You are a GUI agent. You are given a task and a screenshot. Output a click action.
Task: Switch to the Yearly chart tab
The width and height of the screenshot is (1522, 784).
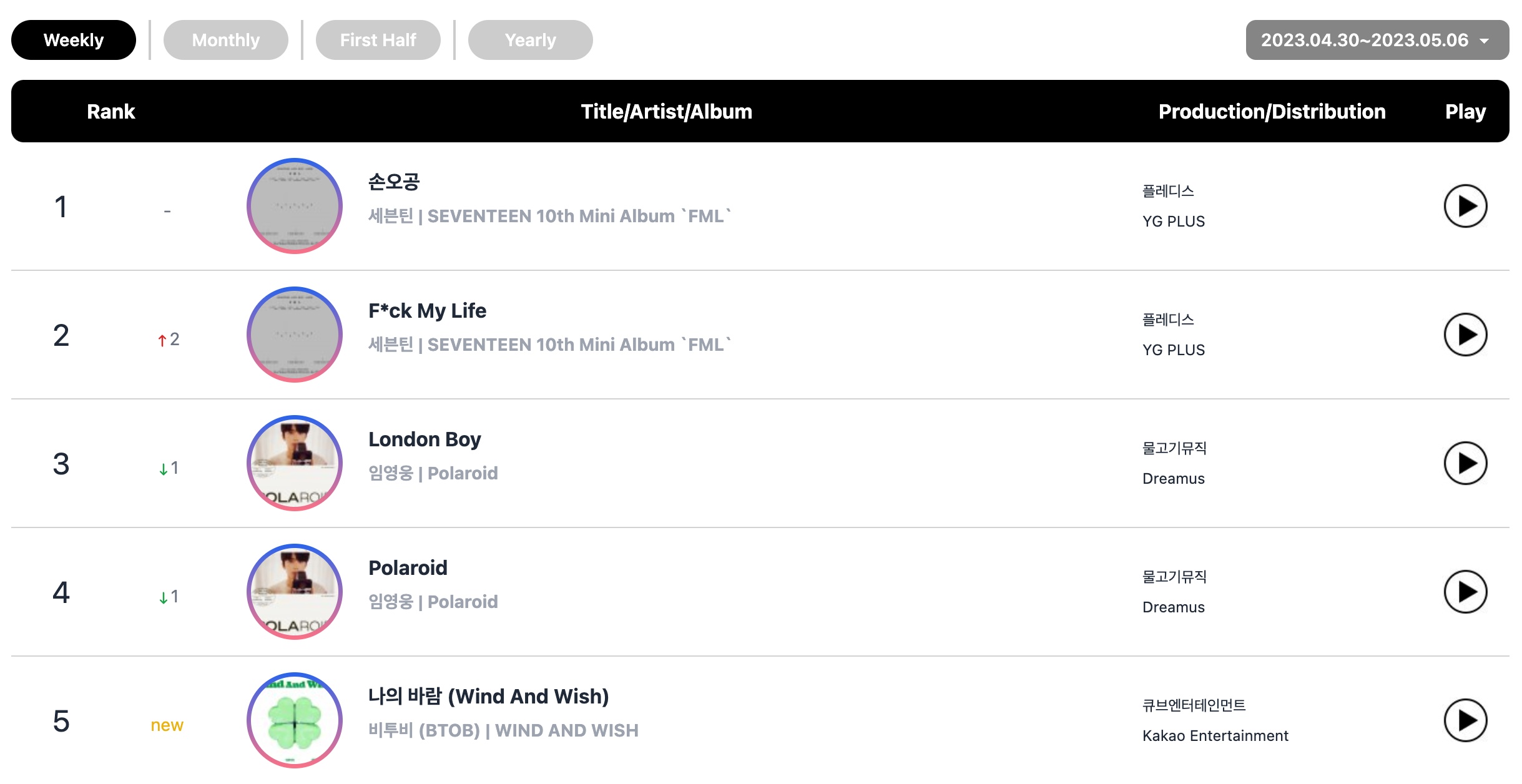click(531, 40)
